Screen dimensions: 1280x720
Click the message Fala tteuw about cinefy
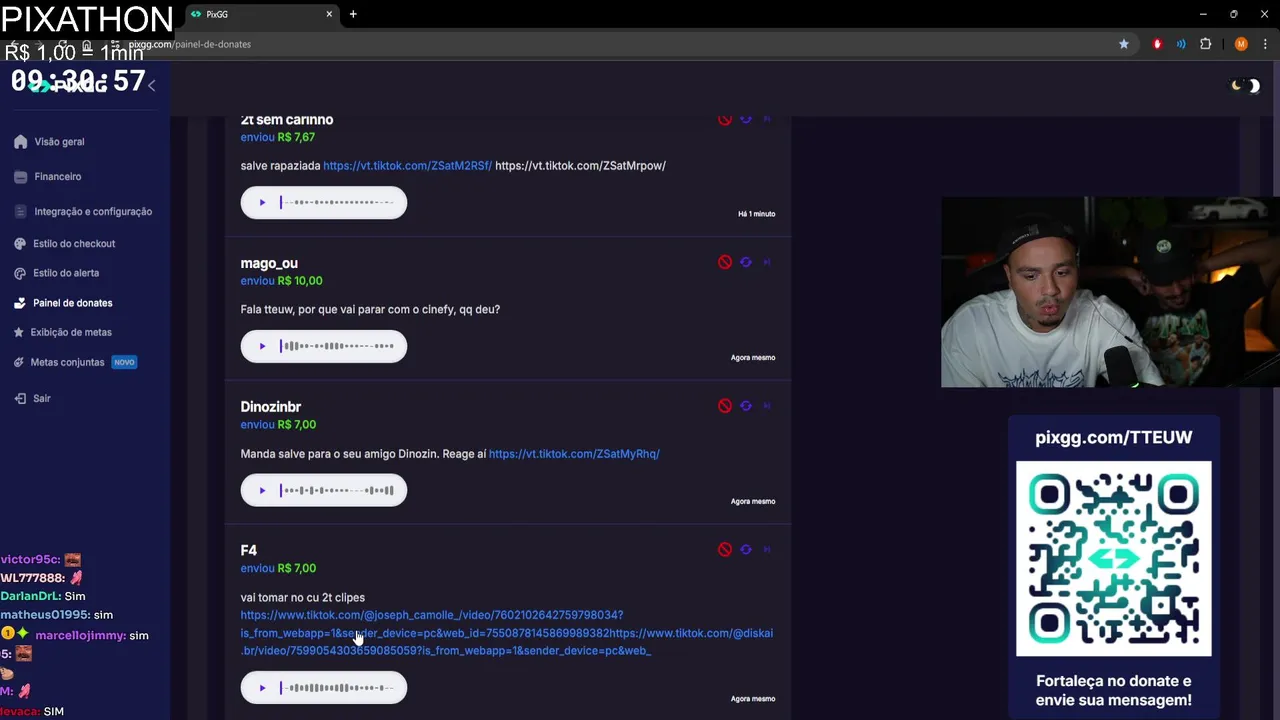[x=370, y=310]
